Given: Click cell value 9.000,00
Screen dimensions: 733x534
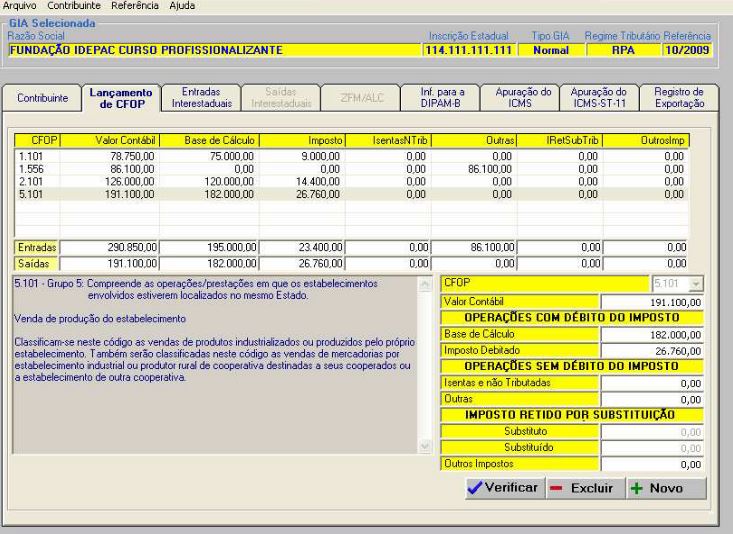Looking at the screenshot, I should (321, 156).
